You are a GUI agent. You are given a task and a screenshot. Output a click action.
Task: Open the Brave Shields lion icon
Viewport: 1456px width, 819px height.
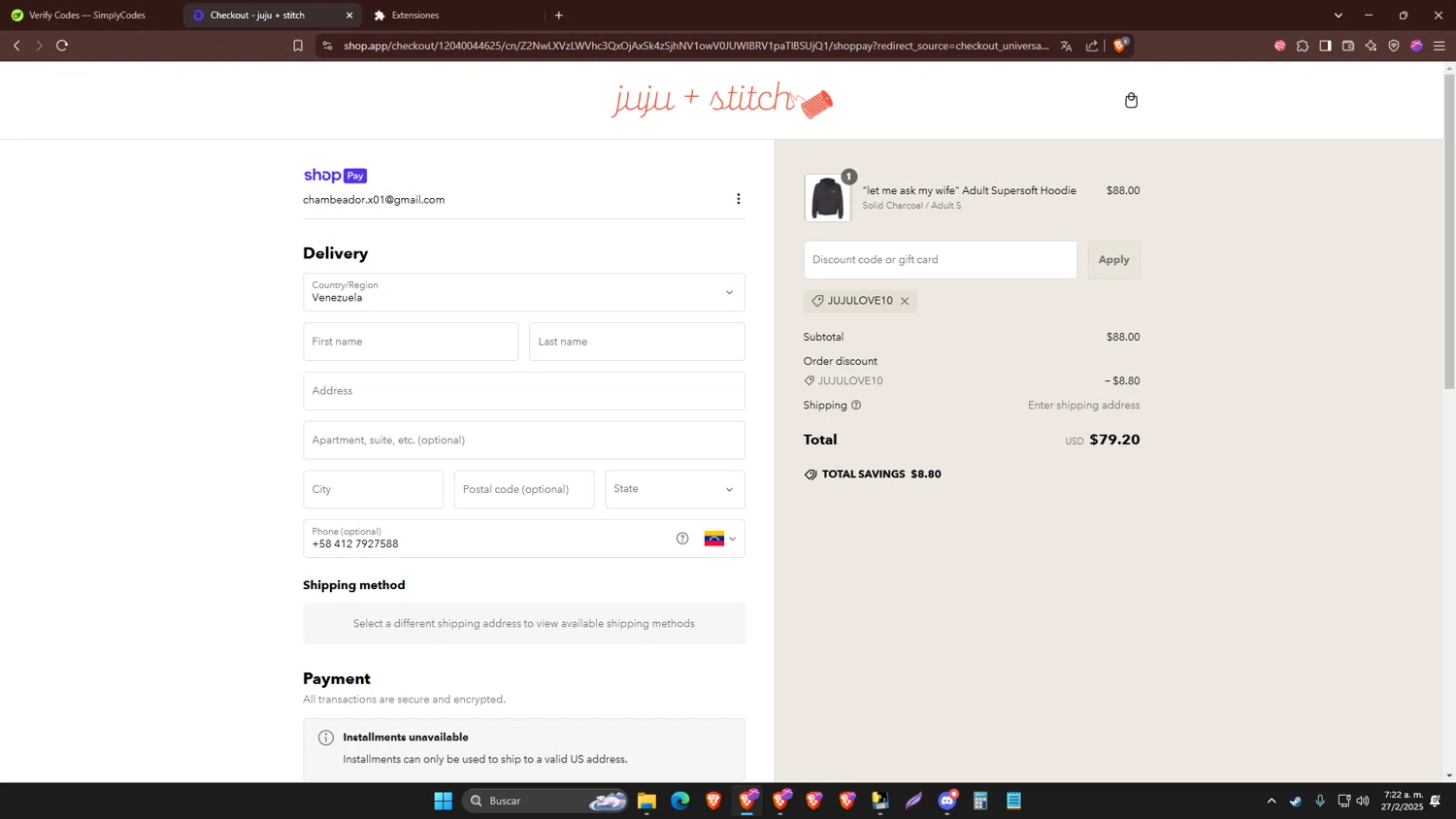(1119, 46)
